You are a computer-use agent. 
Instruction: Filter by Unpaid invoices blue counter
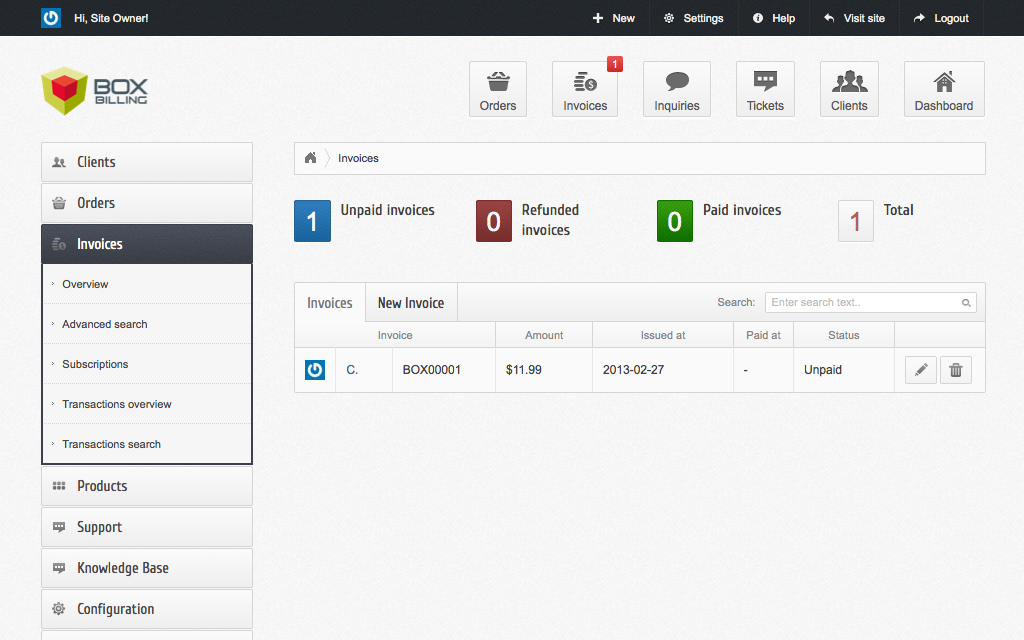pos(312,221)
